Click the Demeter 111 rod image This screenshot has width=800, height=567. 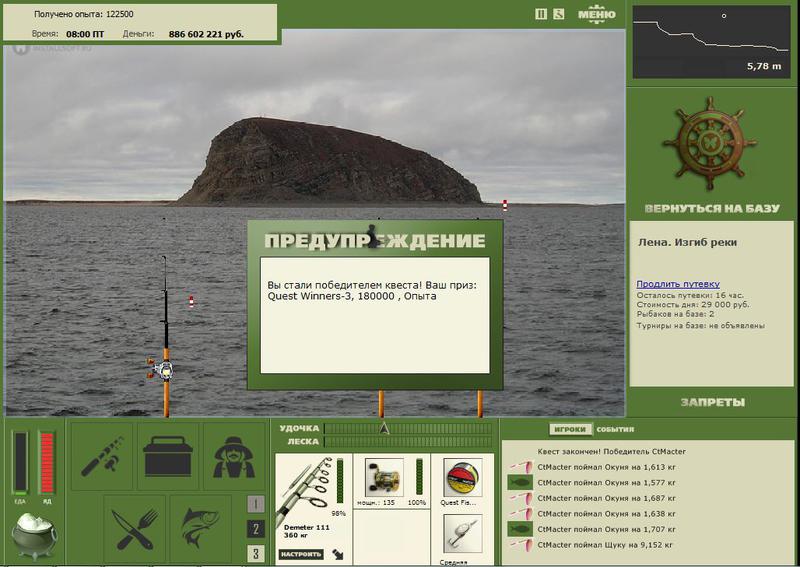(305, 490)
